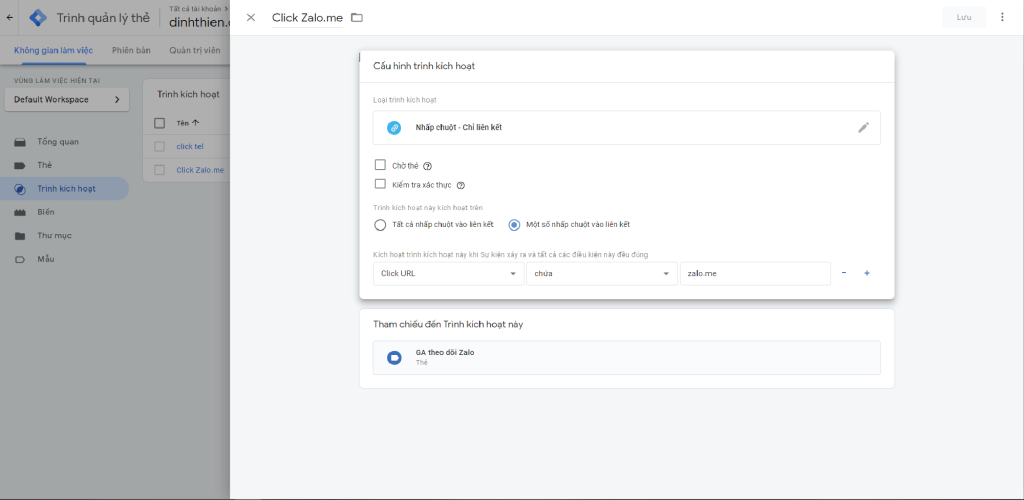This screenshot has width=1024, height=500.
Task: Click the help icon beside Kiểm tra xác thực
Action: click(460, 185)
